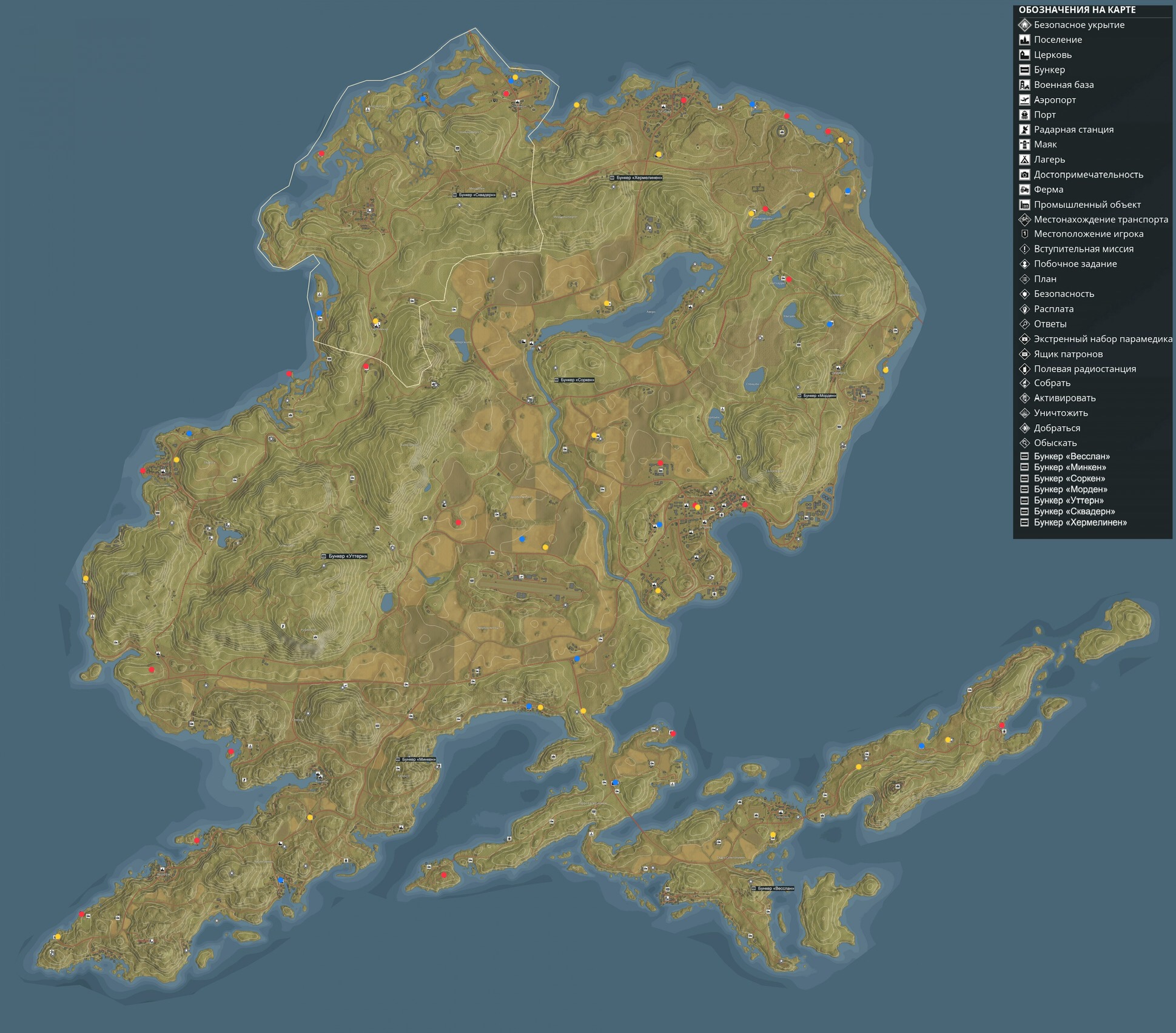Click the Достопримечательность camera icon
The image size is (1176, 1033).
(x=1024, y=175)
